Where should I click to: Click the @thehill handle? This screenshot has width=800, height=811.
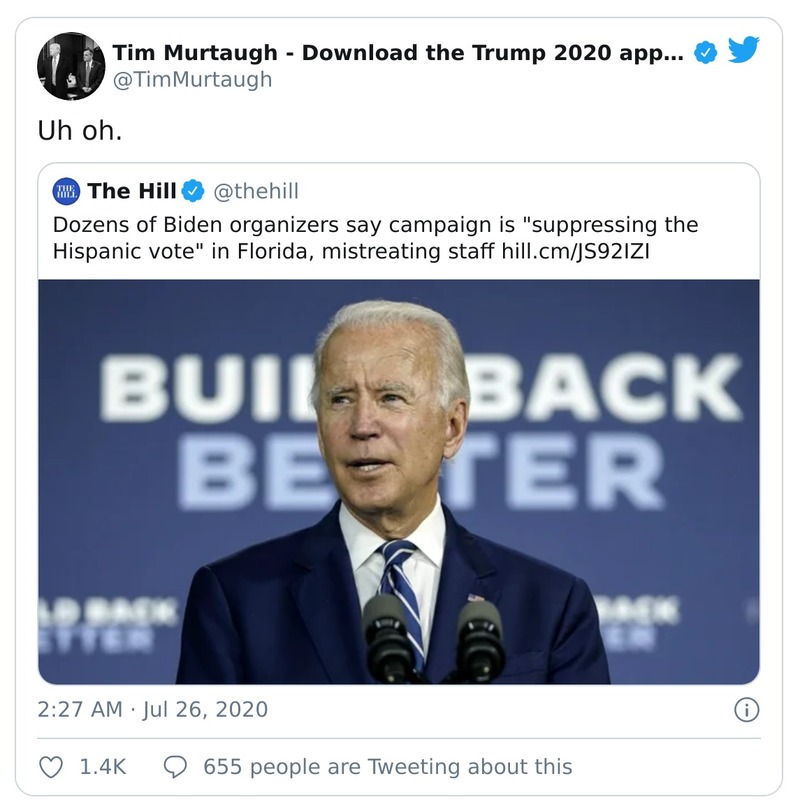coord(257,191)
